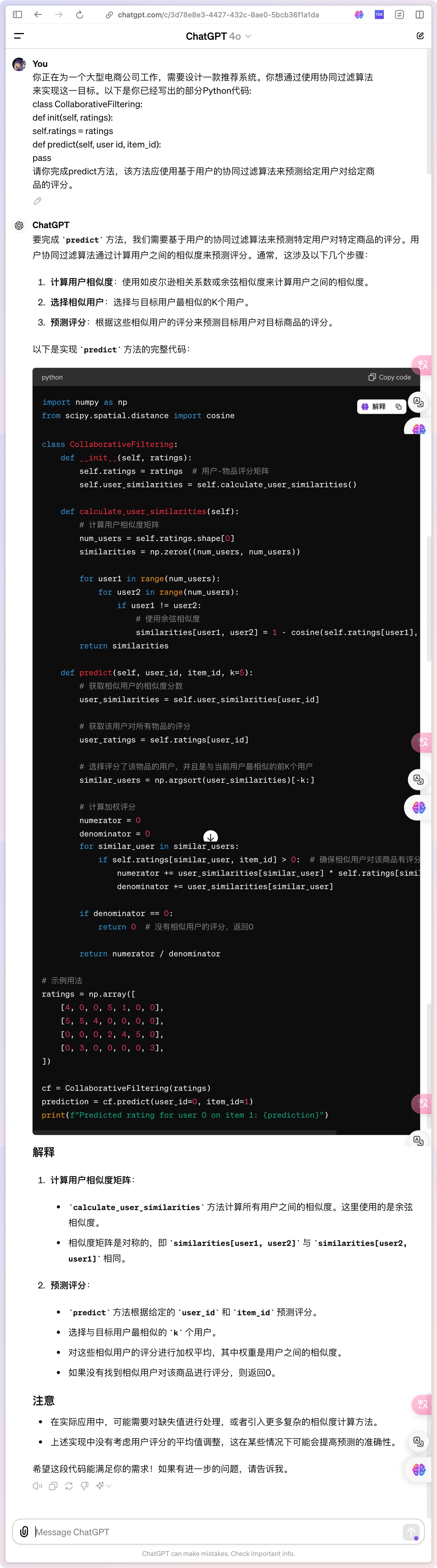Click the user avatar next to You
The image size is (437, 1568).
[19, 64]
